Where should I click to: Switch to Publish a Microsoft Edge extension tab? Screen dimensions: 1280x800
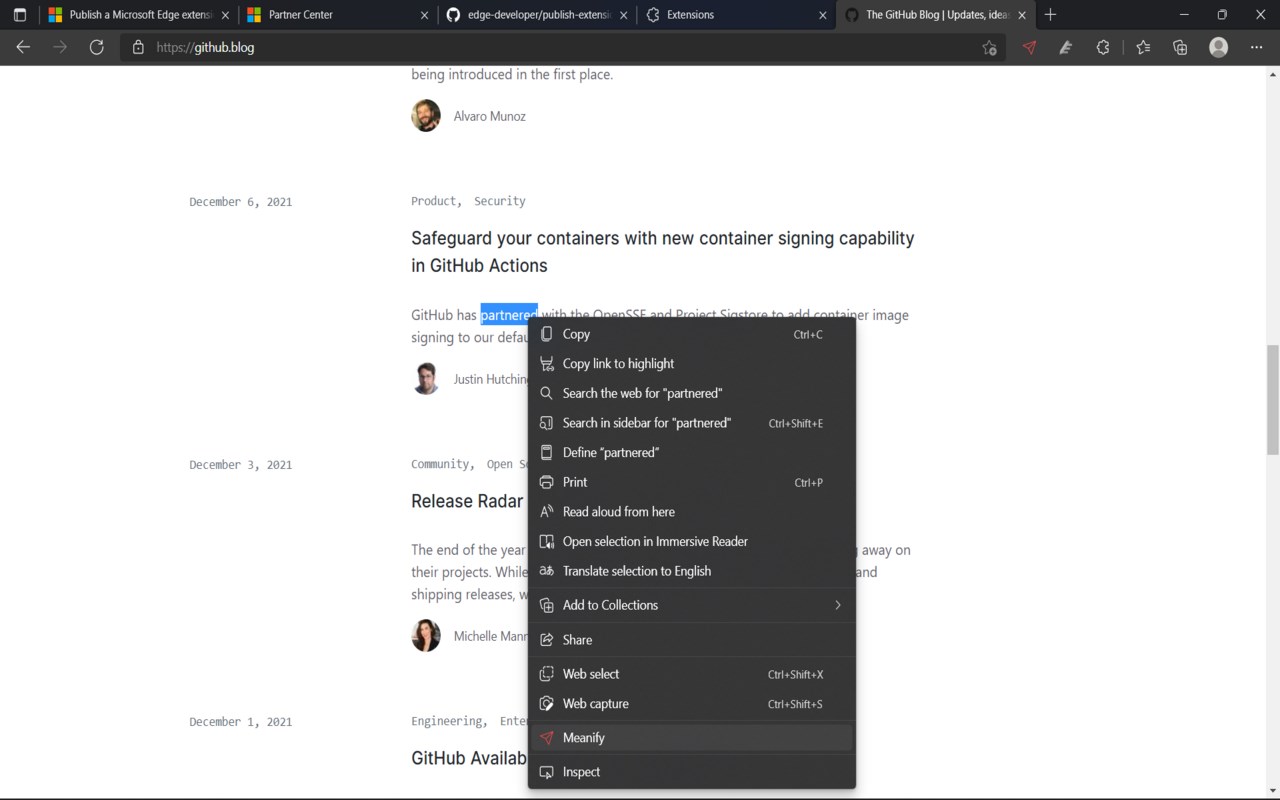pos(138,15)
